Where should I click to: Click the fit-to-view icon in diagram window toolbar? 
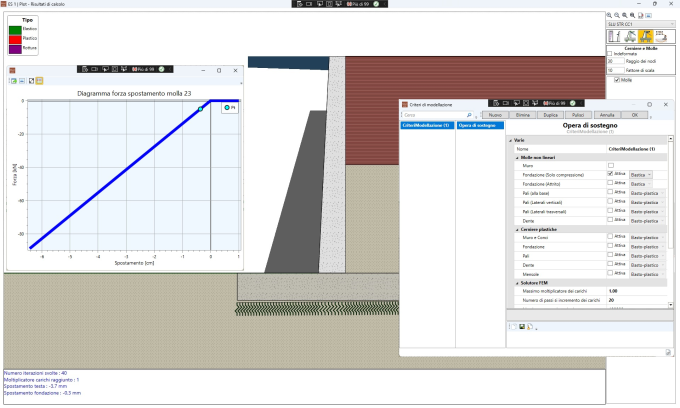(31, 81)
